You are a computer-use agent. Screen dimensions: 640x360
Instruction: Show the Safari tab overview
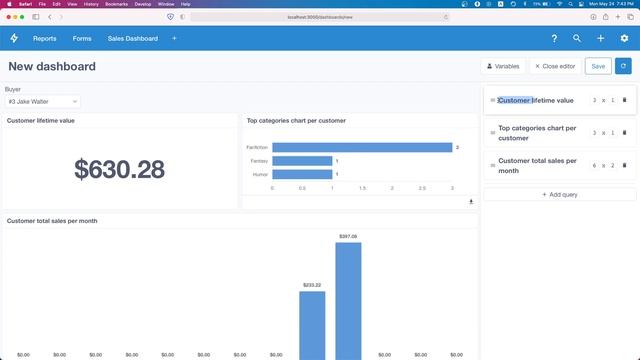[x=631, y=17]
